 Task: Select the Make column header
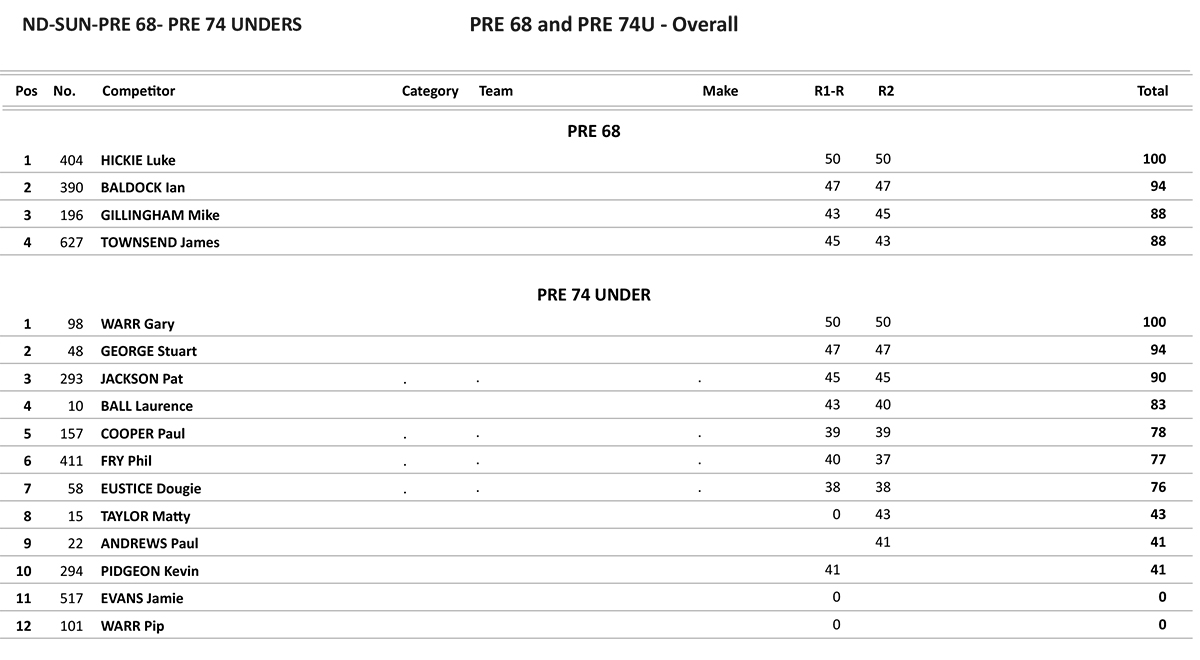pyautogui.click(x=720, y=91)
